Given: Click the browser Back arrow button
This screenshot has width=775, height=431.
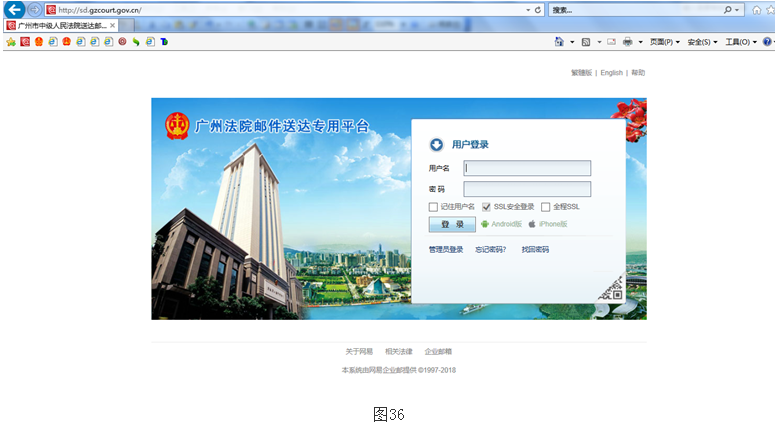Looking at the screenshot, I should (14, 9).
